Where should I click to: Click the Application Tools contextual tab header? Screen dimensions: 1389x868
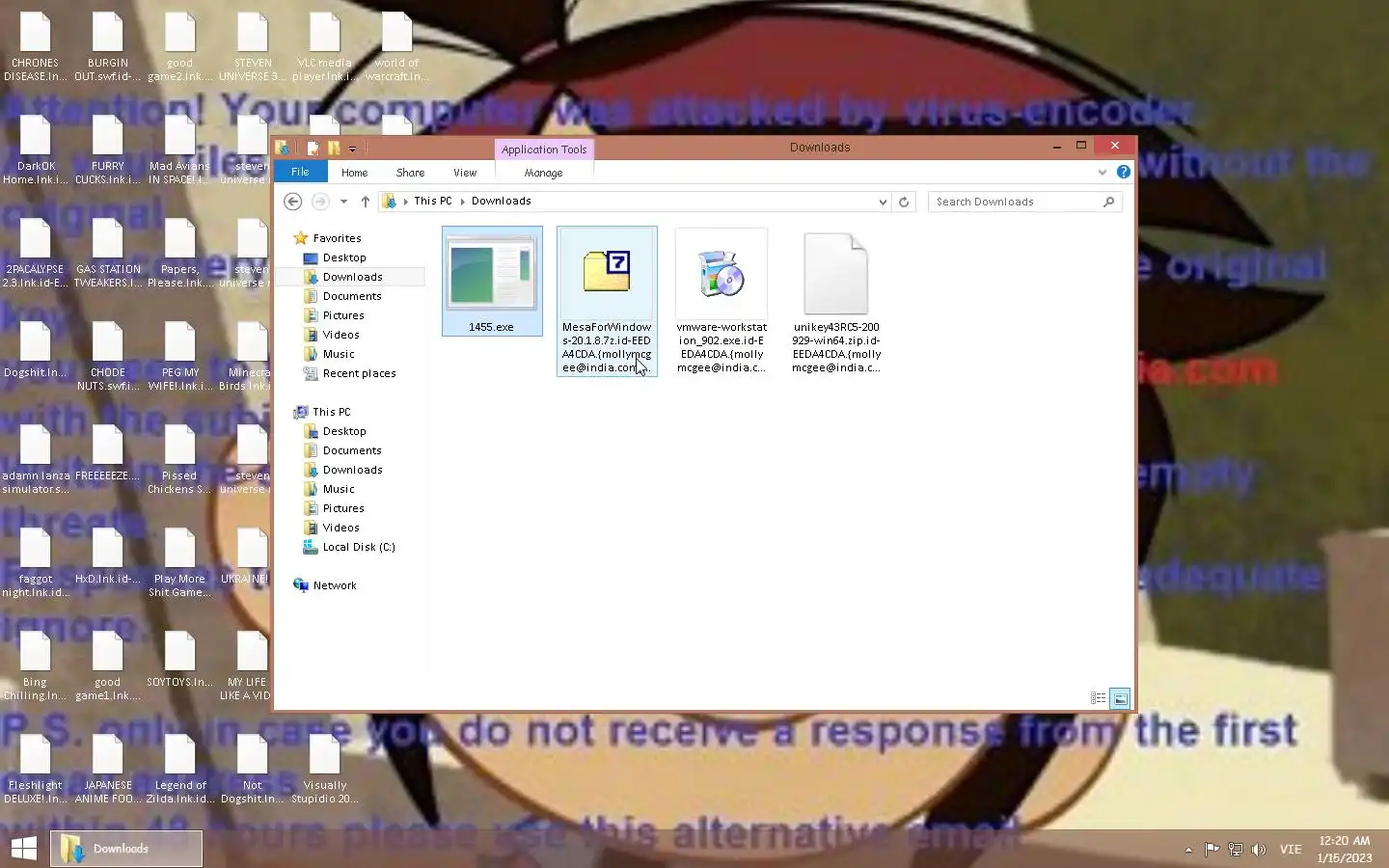point(544,149)
